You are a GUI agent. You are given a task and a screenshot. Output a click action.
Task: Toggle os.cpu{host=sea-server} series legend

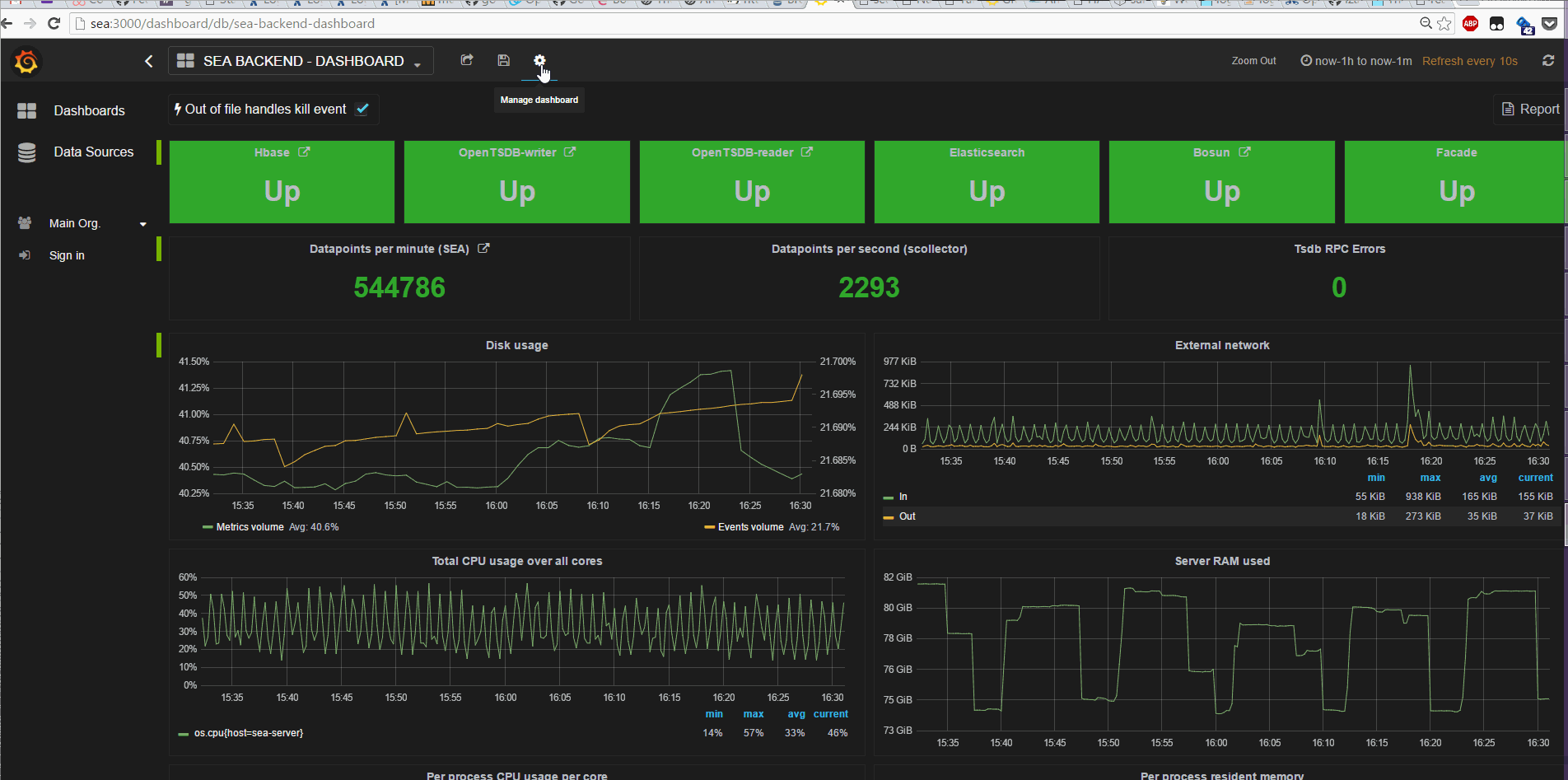tap(249, 733)
